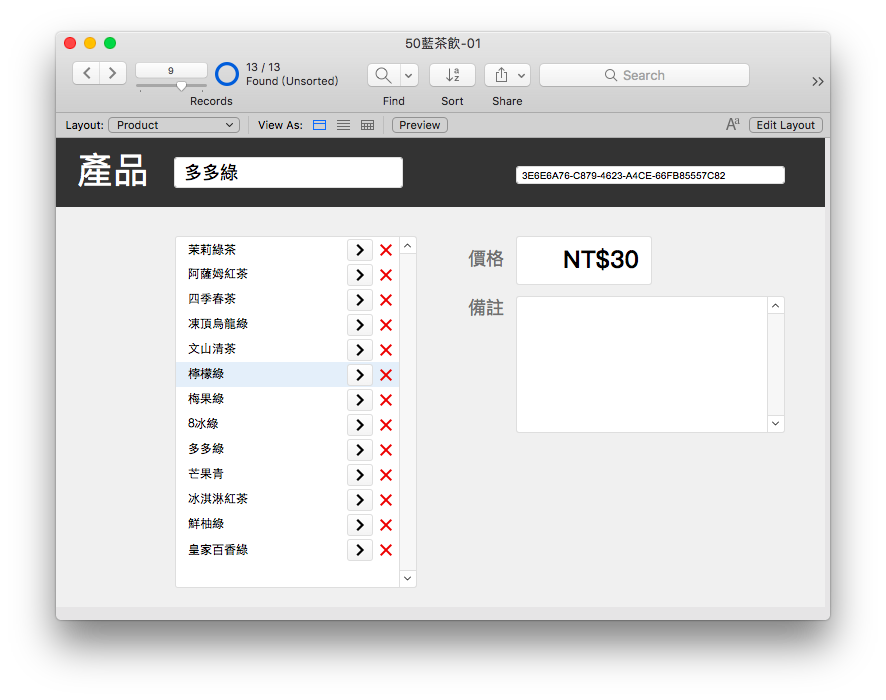Select the 冰淇淋紅茶 list row text

[x=218, y=499]
